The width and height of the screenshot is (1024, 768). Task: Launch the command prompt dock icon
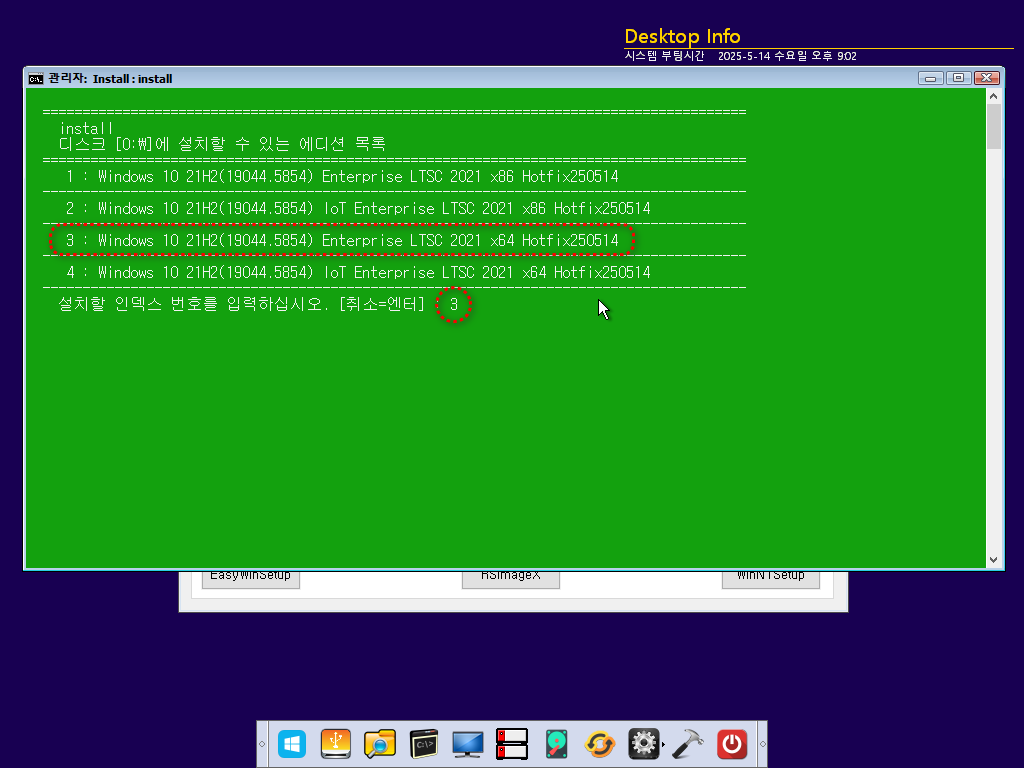(x=424, y=744)
